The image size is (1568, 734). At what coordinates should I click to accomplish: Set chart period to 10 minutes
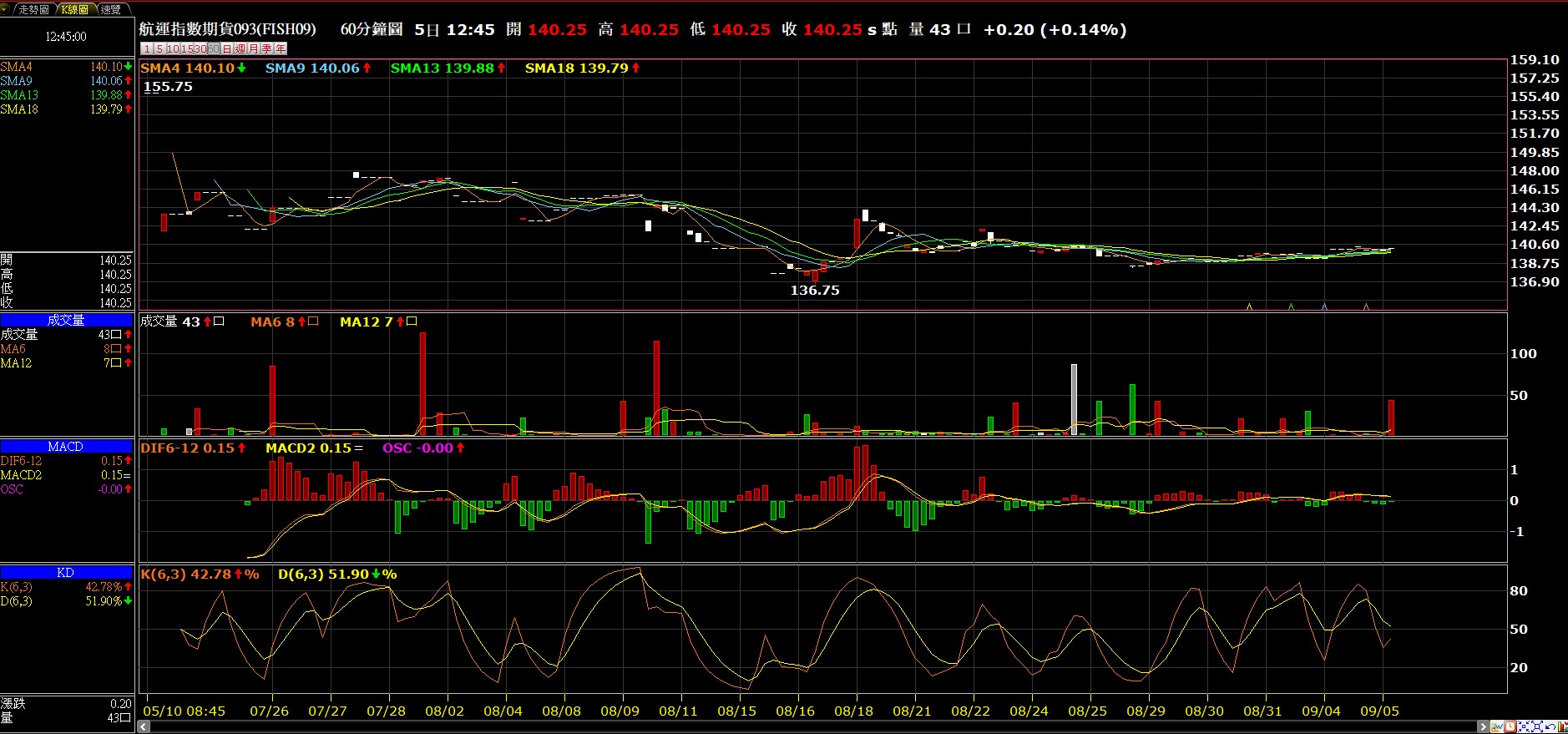point(173,48)
